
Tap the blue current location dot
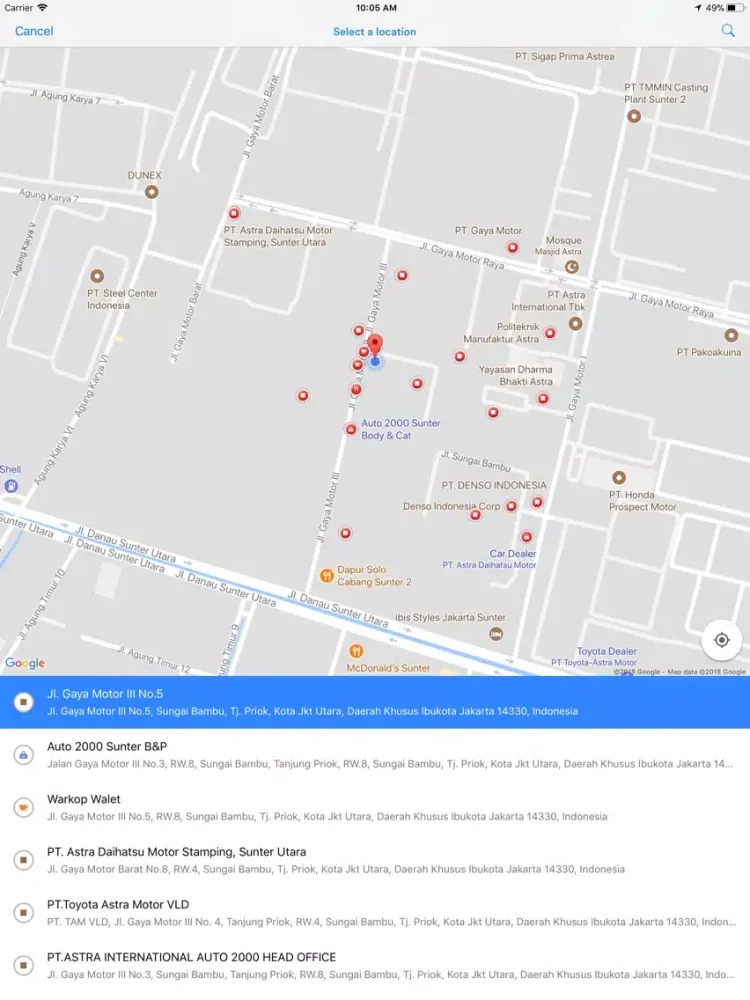pyautogui.click(x=375, y=362)
